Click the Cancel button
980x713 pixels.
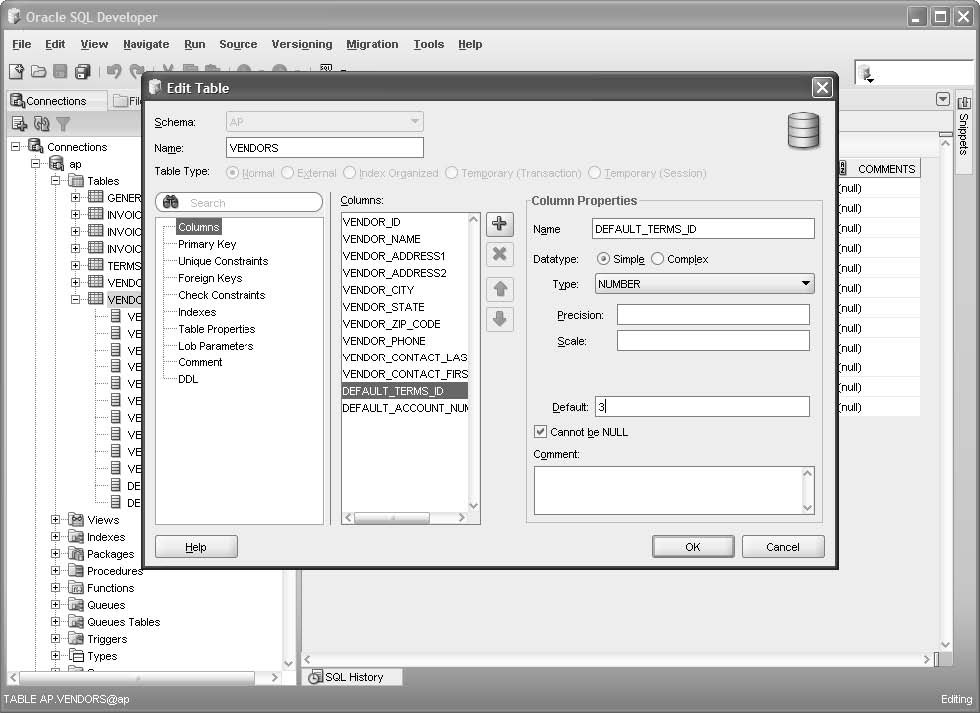[783, 547]
